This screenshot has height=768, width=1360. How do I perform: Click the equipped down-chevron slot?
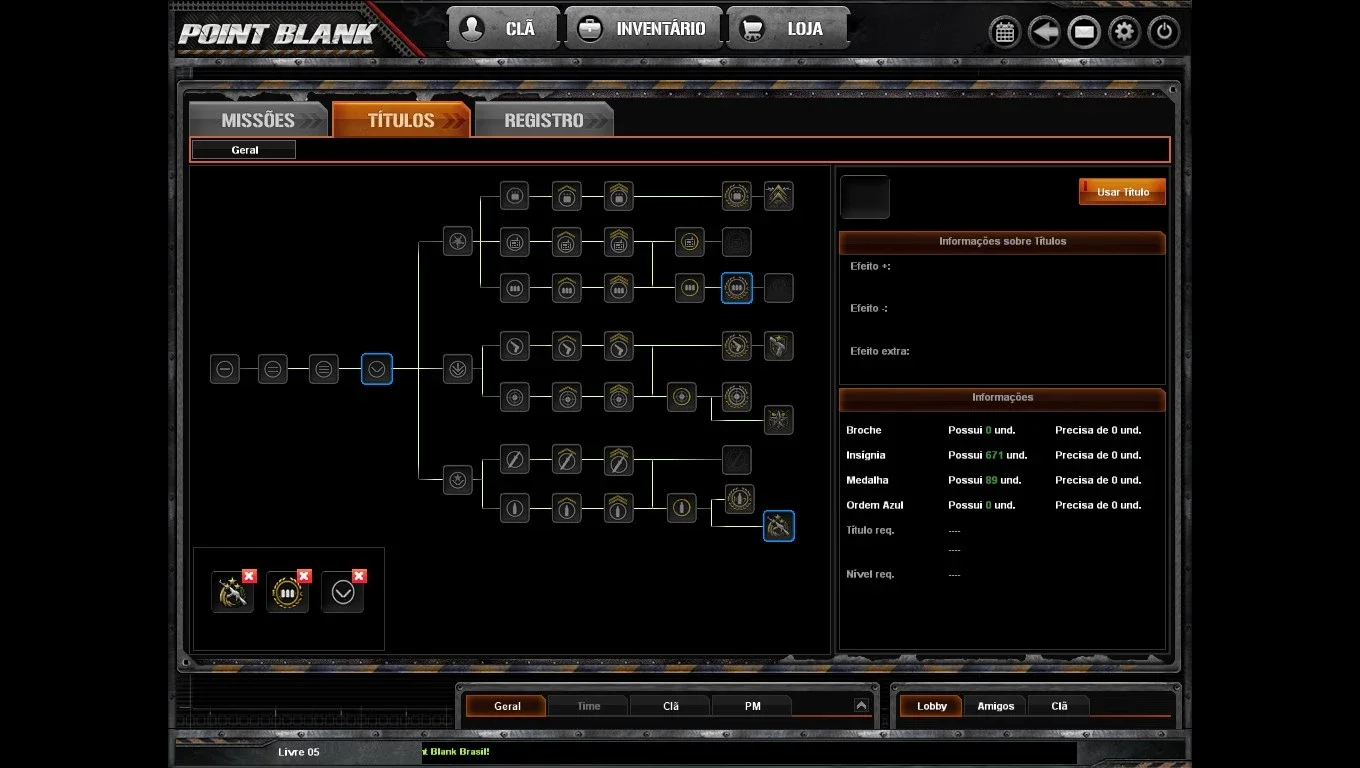[x=342, y=593]
